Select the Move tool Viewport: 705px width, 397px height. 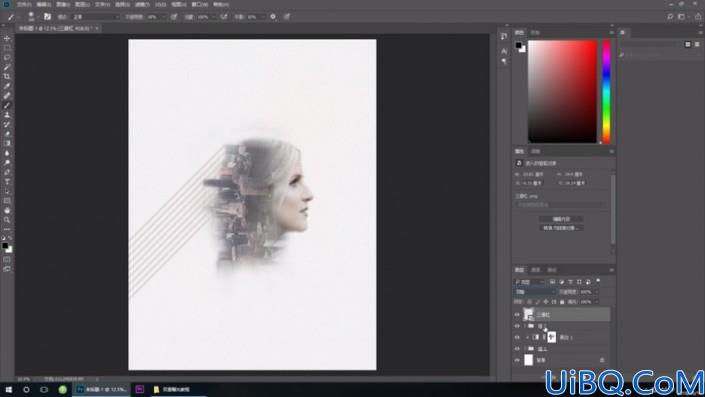(7, 39)
